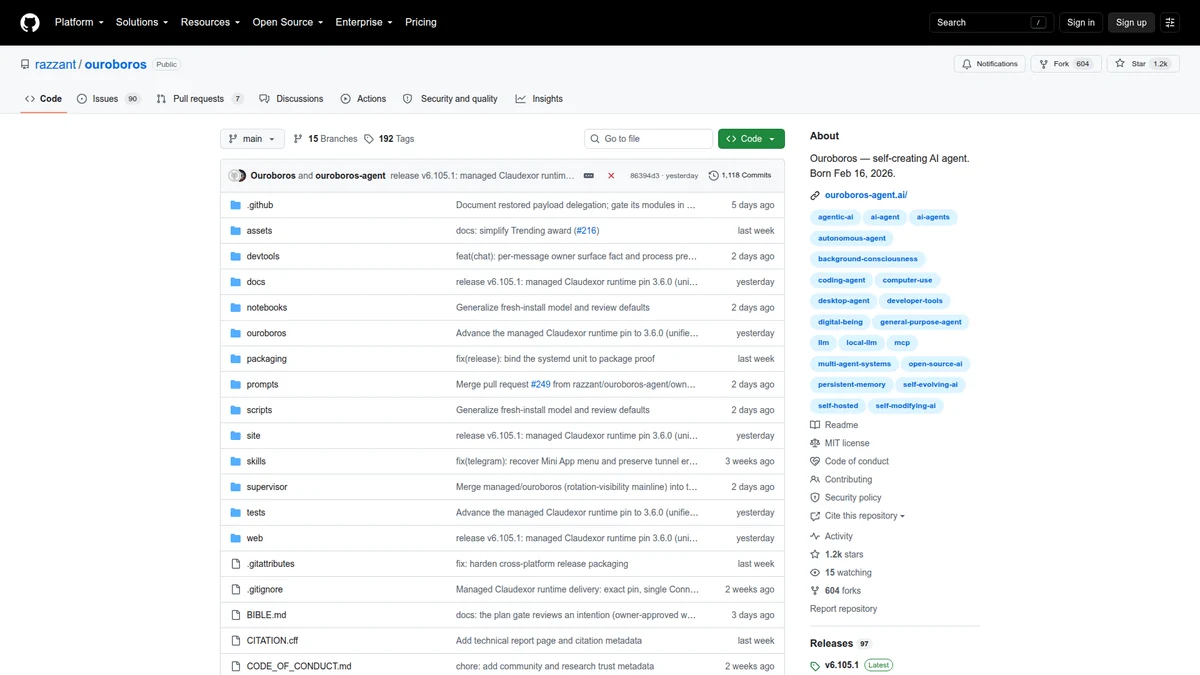Image resolution: width=1200 pixels, height=675 pixels.
Task: Open the Platform dropdown menu
Action: pyautogui.click(x=79, y=22)
